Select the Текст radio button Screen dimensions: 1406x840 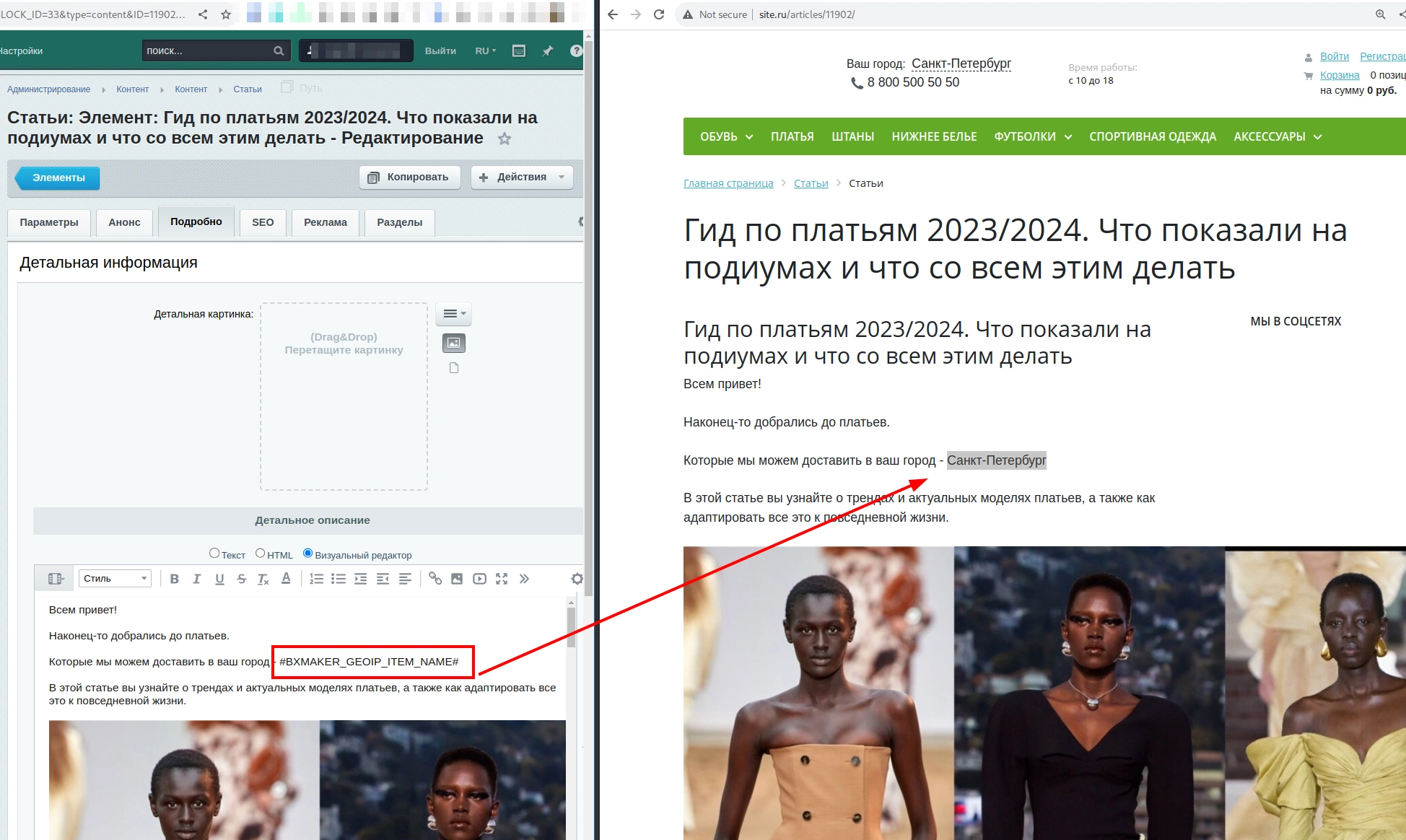point(214,554)
